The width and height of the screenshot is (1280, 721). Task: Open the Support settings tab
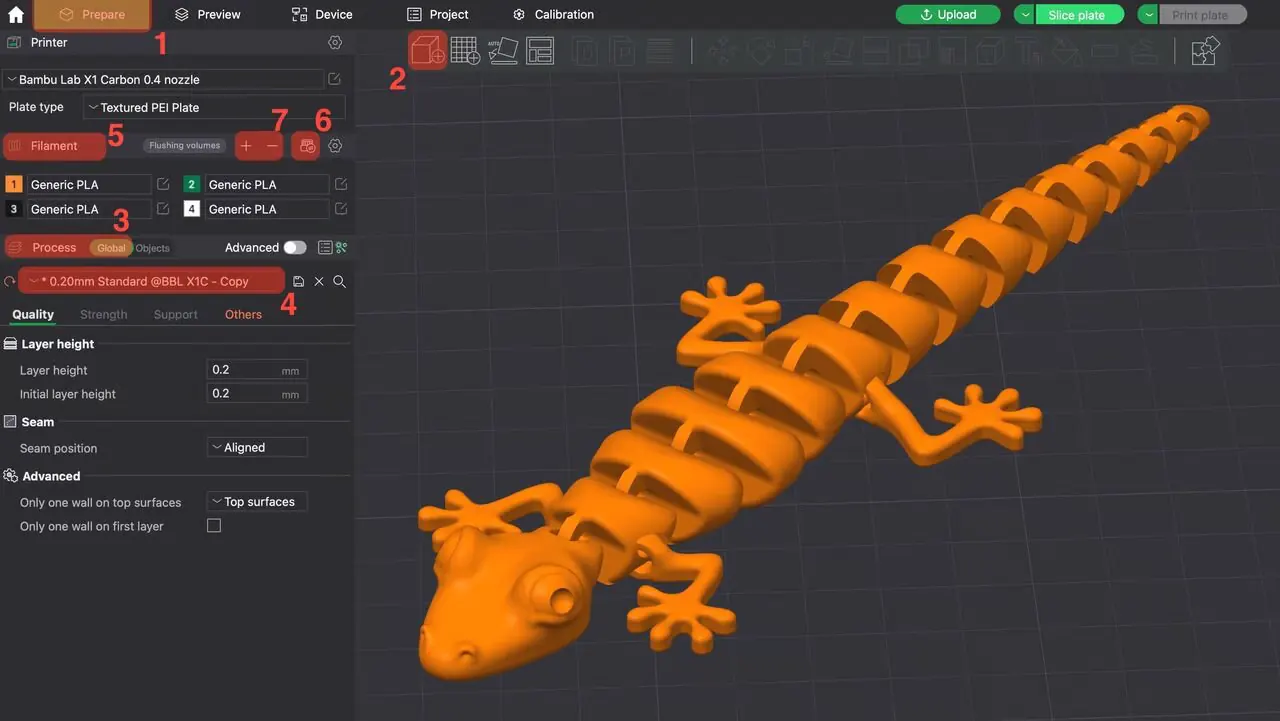point(176,314)
